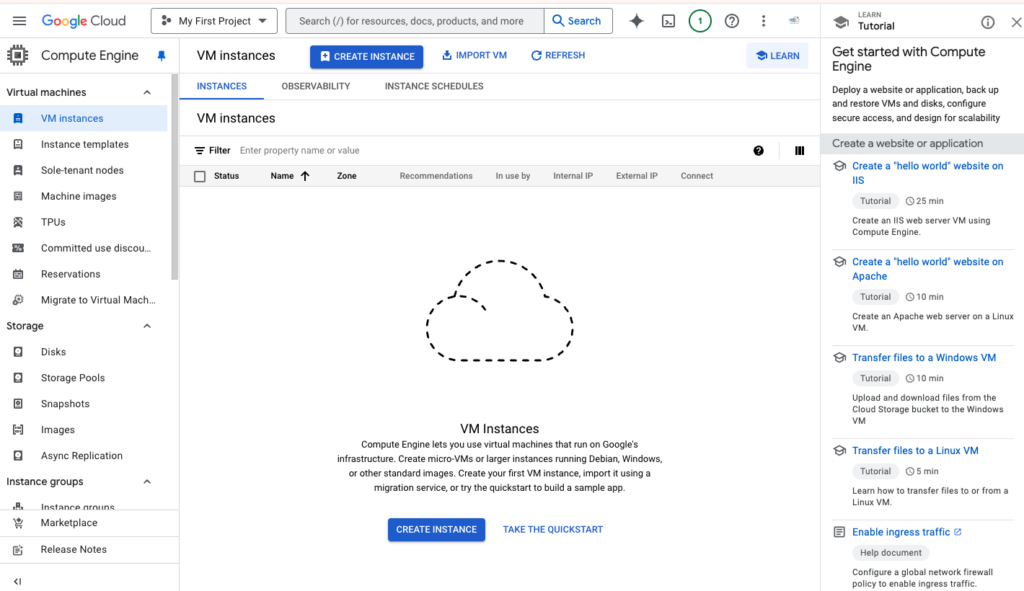The image size is (1024, 591).
Task: Click the Refresh button
Action: pos(558,56)
